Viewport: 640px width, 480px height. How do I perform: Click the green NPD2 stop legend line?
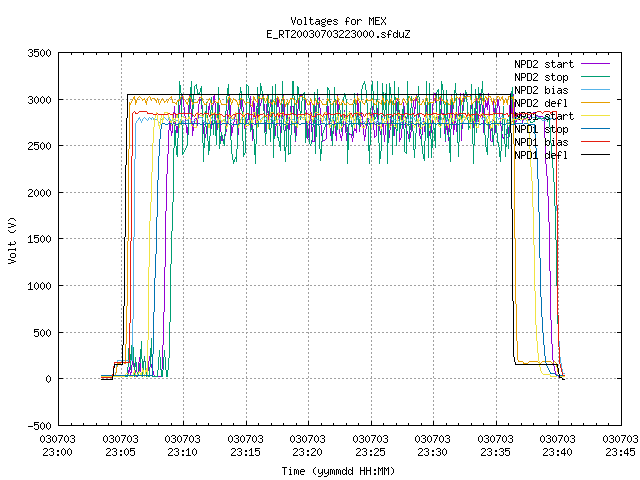click(x=596, y=77)
